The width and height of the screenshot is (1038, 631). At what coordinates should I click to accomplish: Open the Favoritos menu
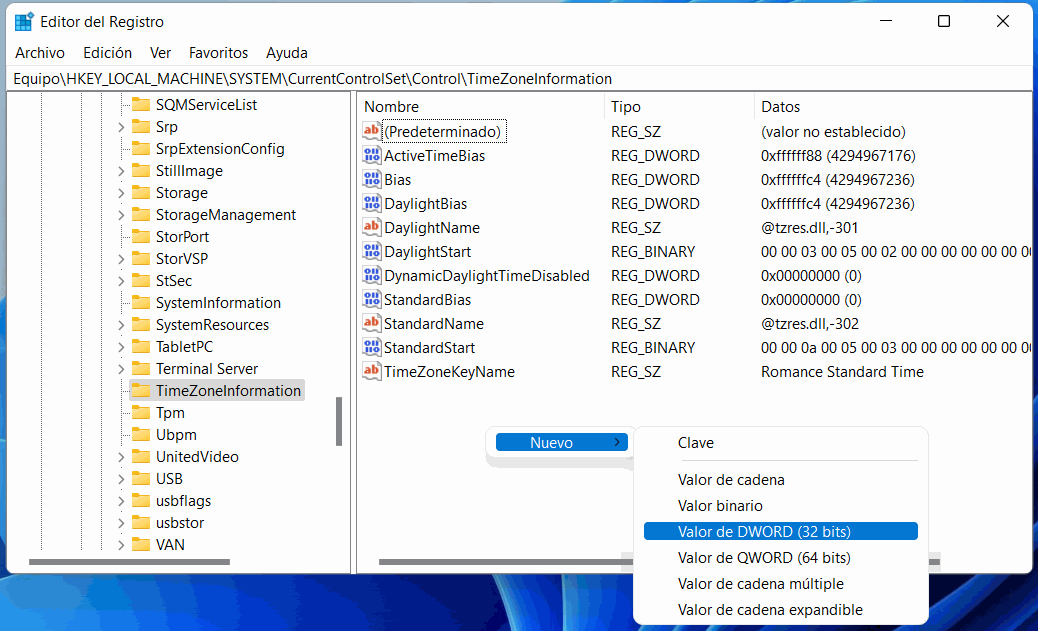click(218, 53)
